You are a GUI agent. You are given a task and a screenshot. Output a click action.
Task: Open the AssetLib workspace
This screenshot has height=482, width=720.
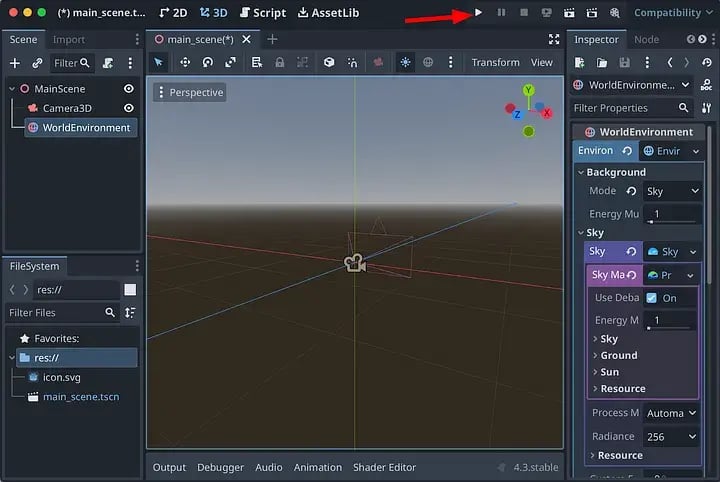tap(328, 13)
